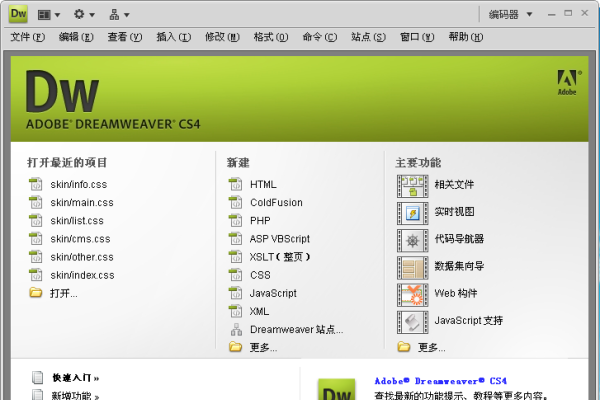The image size is (600, 400).
Task: Click the Dw thumbnail at bottom
Action: pyautogui.click(x=337, y=390)
